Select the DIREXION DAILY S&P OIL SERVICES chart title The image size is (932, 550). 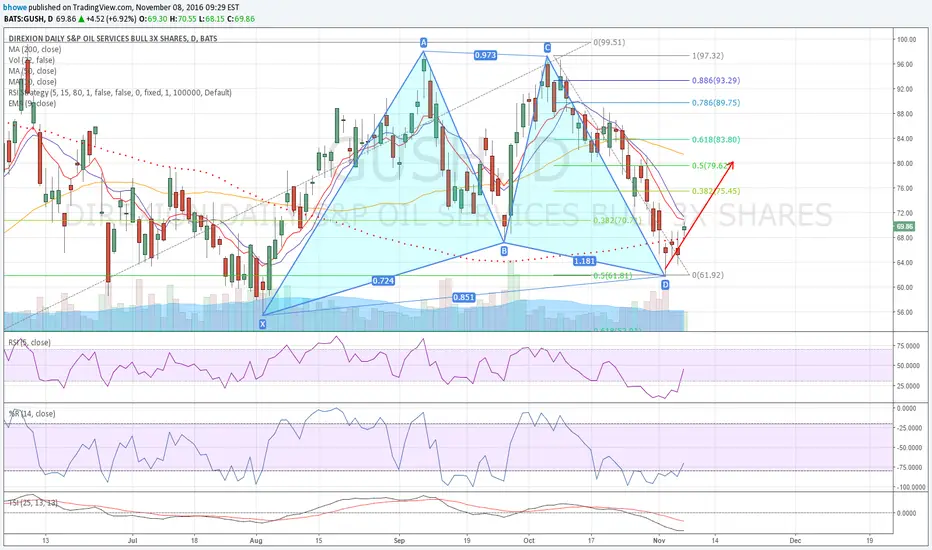pos(113,38)
